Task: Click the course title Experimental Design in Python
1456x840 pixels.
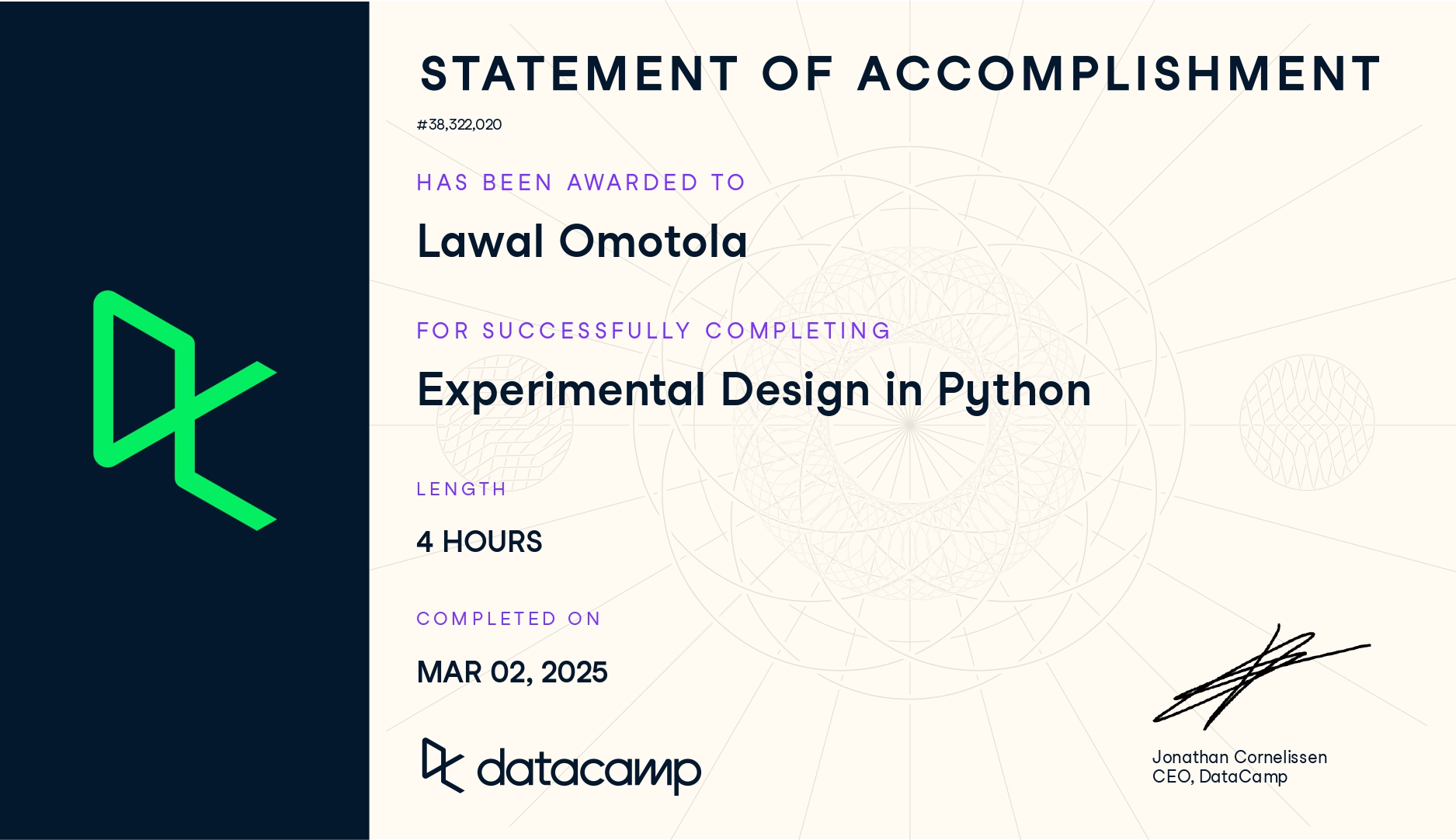Action: click(x=754, y=390)
